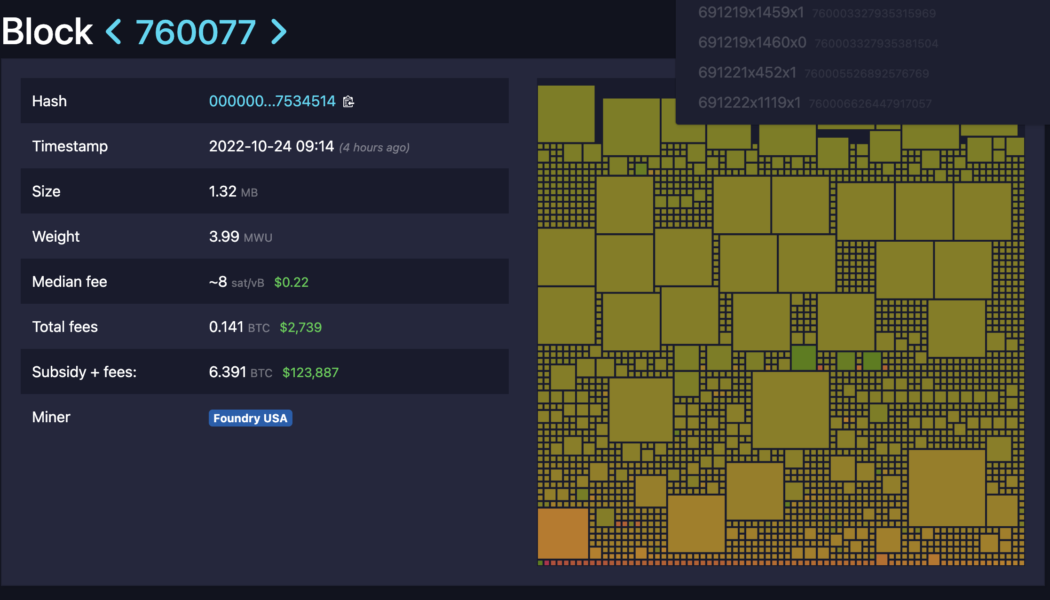Image resolution: width=1050 pixels, height=600 pixels.
Task: Advance to the next block using right chevron
Action: click(279, 32)
